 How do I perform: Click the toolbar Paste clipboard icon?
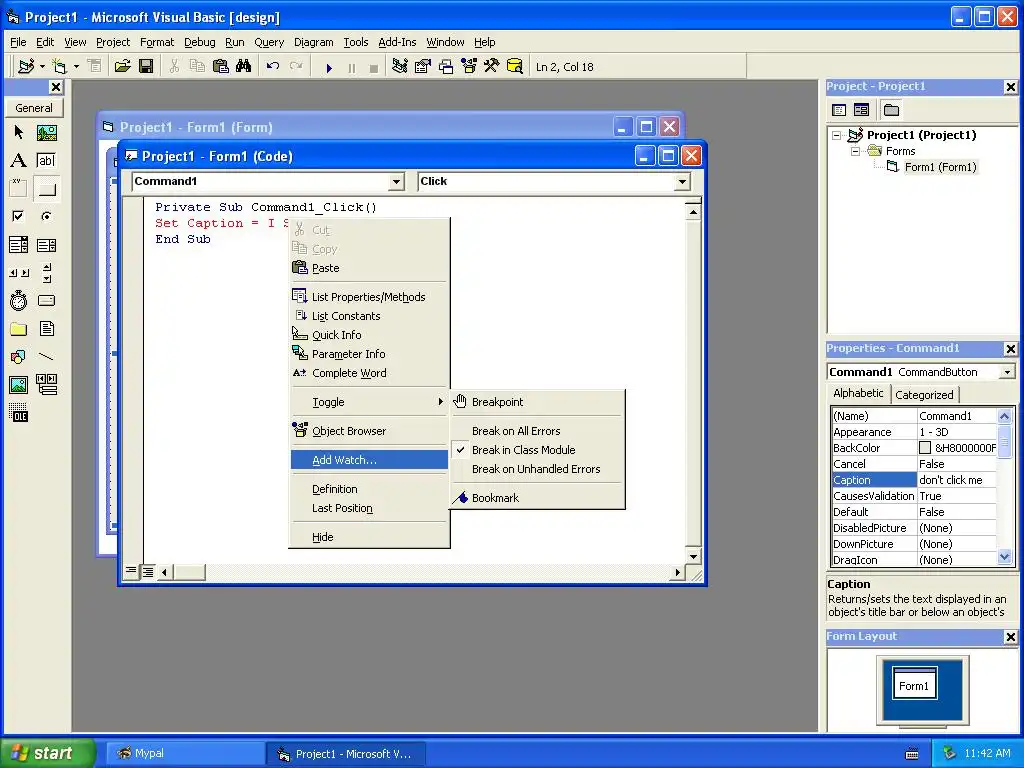pyautogui.click(x=221, y=67)
